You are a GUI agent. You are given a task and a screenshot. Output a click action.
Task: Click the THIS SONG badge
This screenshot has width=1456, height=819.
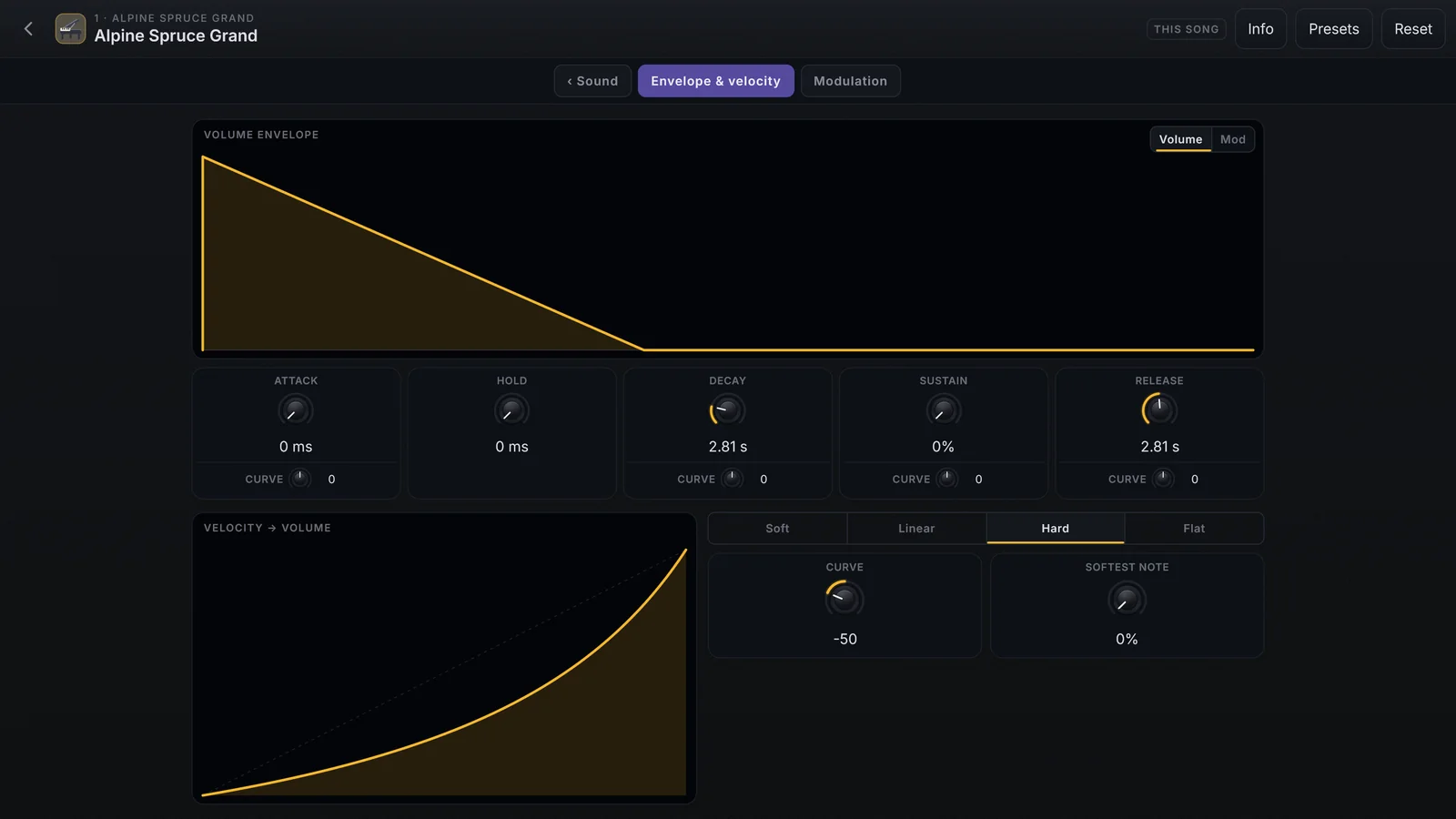(1186, 29)
